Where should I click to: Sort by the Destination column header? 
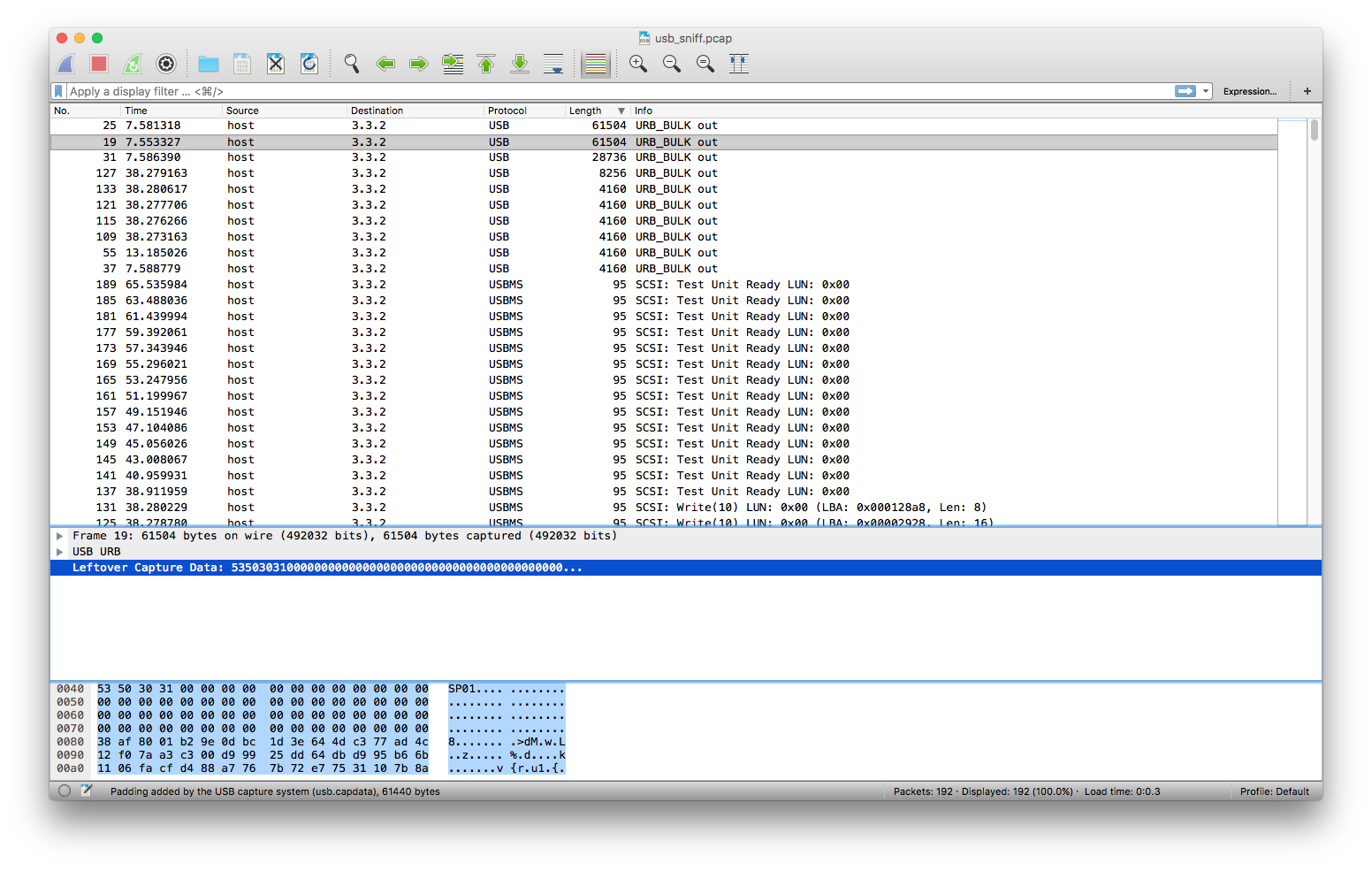(415, 111)
